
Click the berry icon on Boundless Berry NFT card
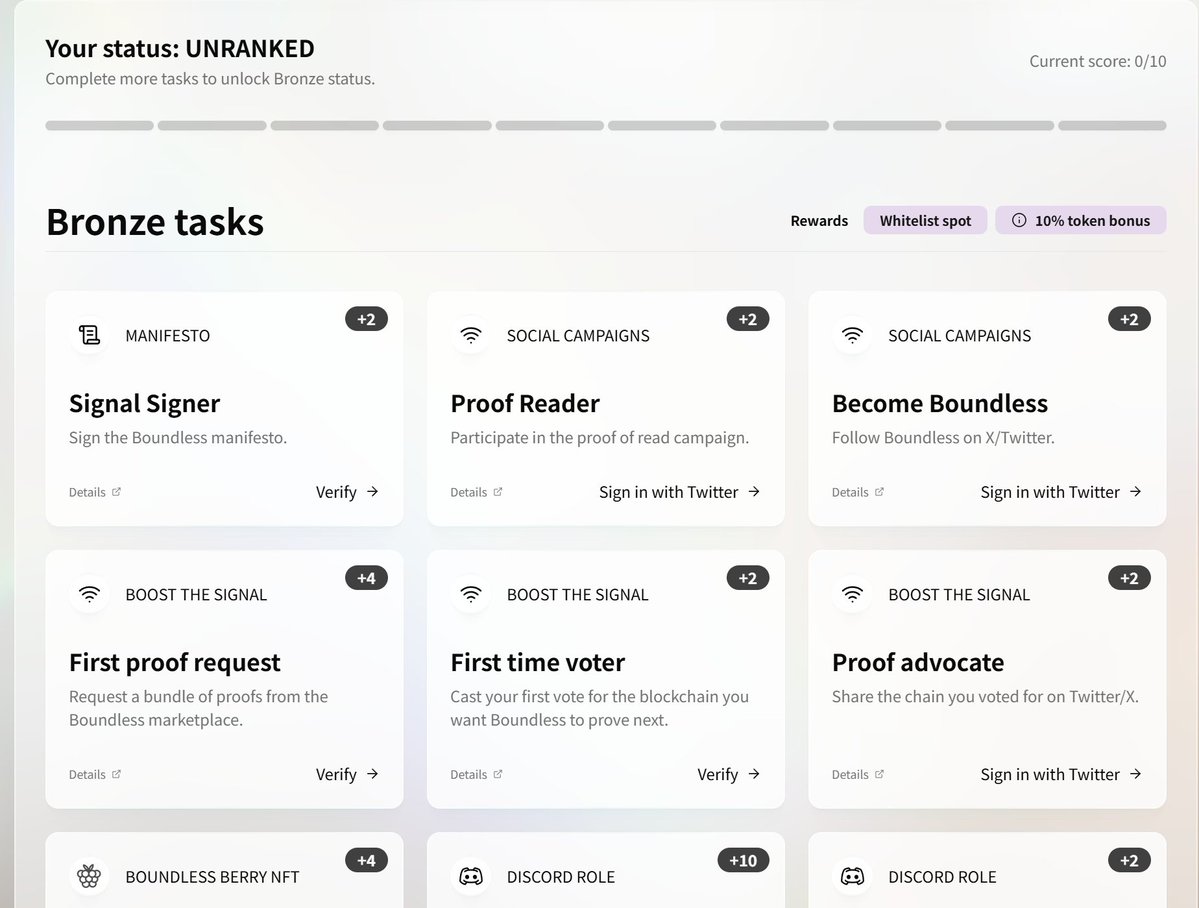tap(89, 877)
